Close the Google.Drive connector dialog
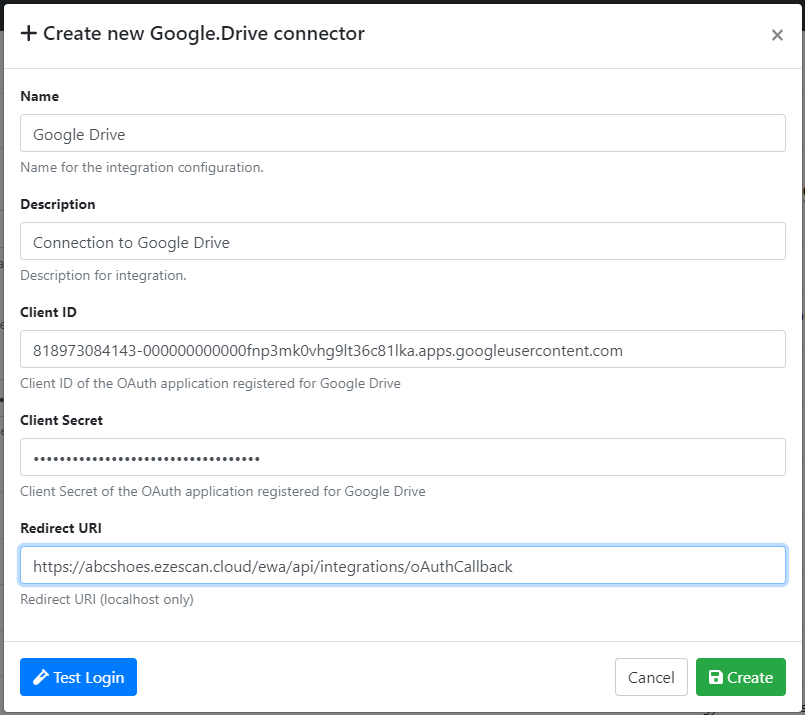Viewport: 805px width, 715px height. point(777,35)
